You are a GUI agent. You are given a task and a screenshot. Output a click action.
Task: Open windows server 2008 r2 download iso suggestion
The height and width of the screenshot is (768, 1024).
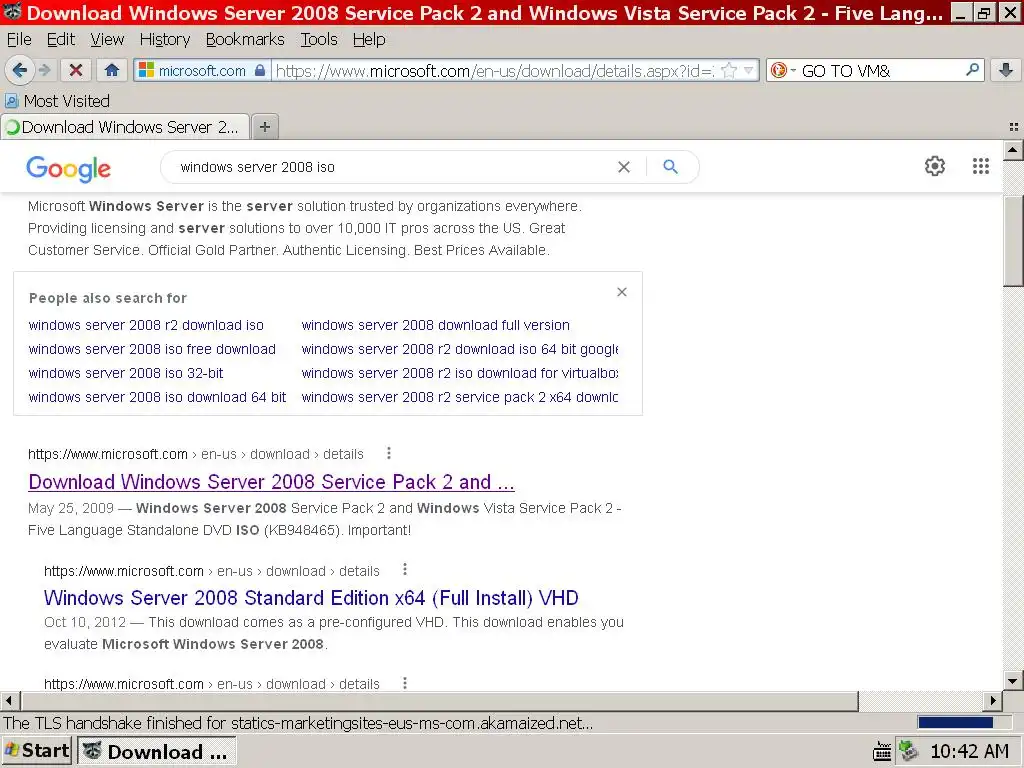pos(146,325)
